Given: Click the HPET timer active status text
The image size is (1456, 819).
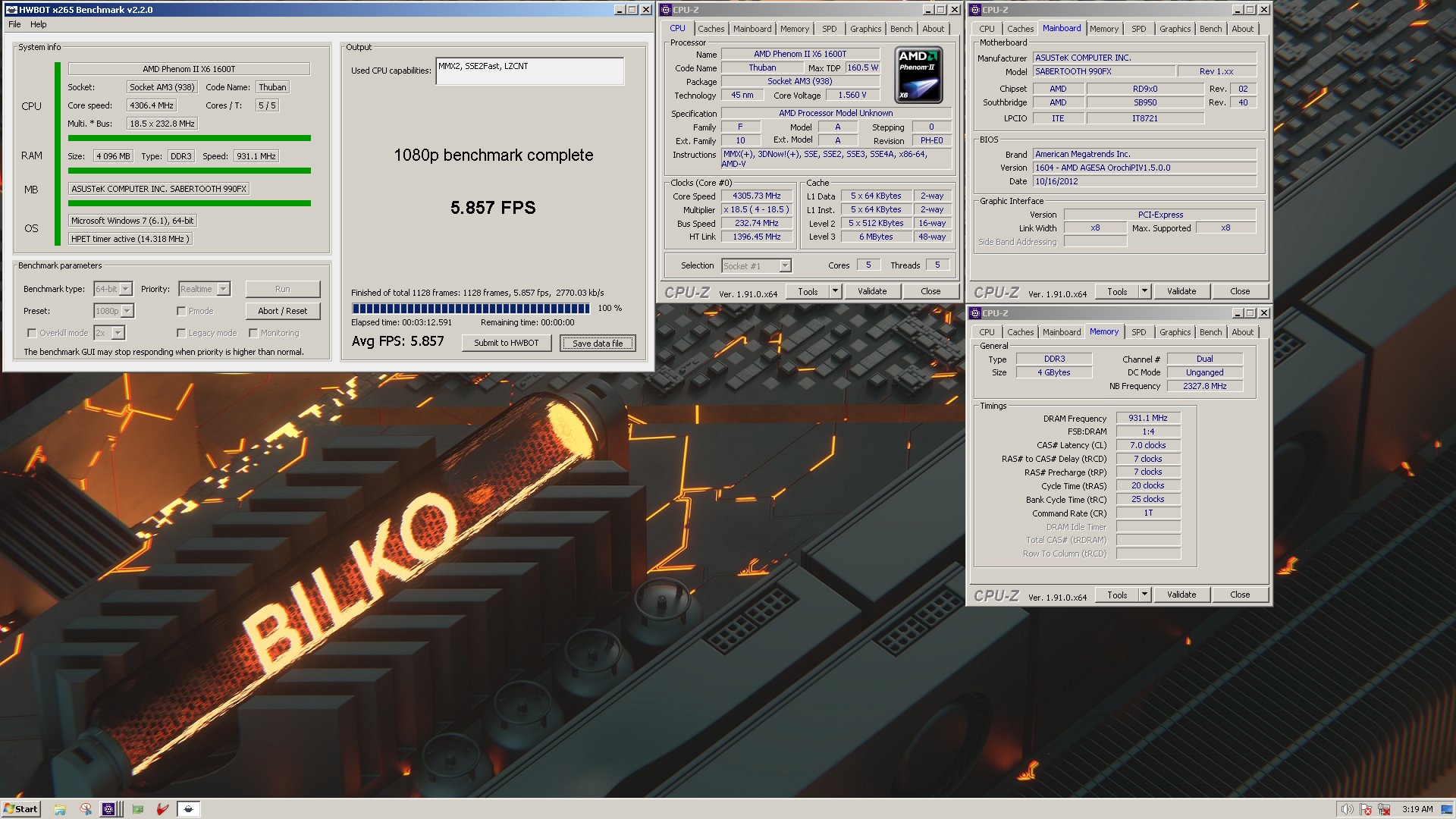Looking at the screenshot, I should (130, 239).
